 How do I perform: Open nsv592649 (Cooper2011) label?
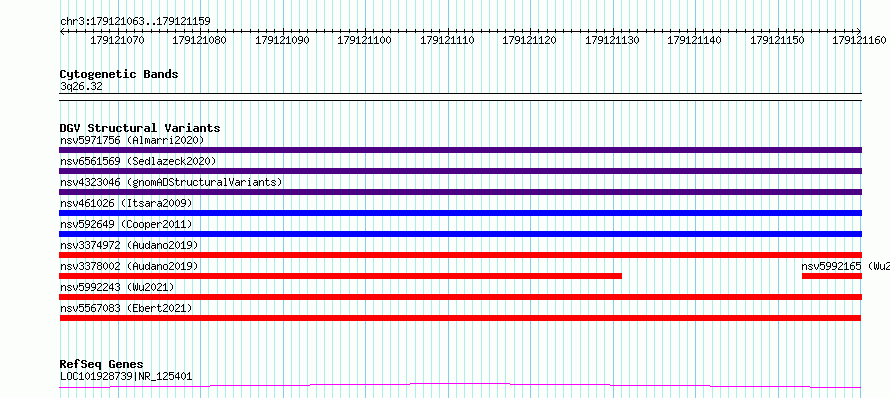click(x=126, y=224)
